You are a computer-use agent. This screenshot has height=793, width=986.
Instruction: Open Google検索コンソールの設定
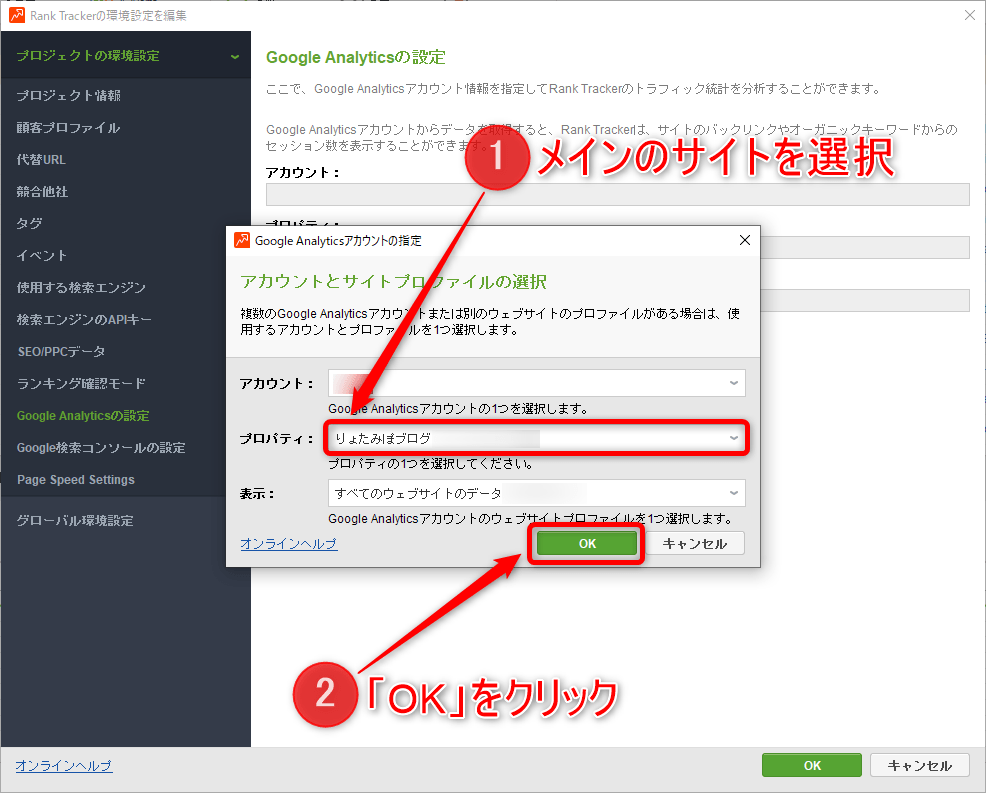pyautogui.click(x=101, y=448)
